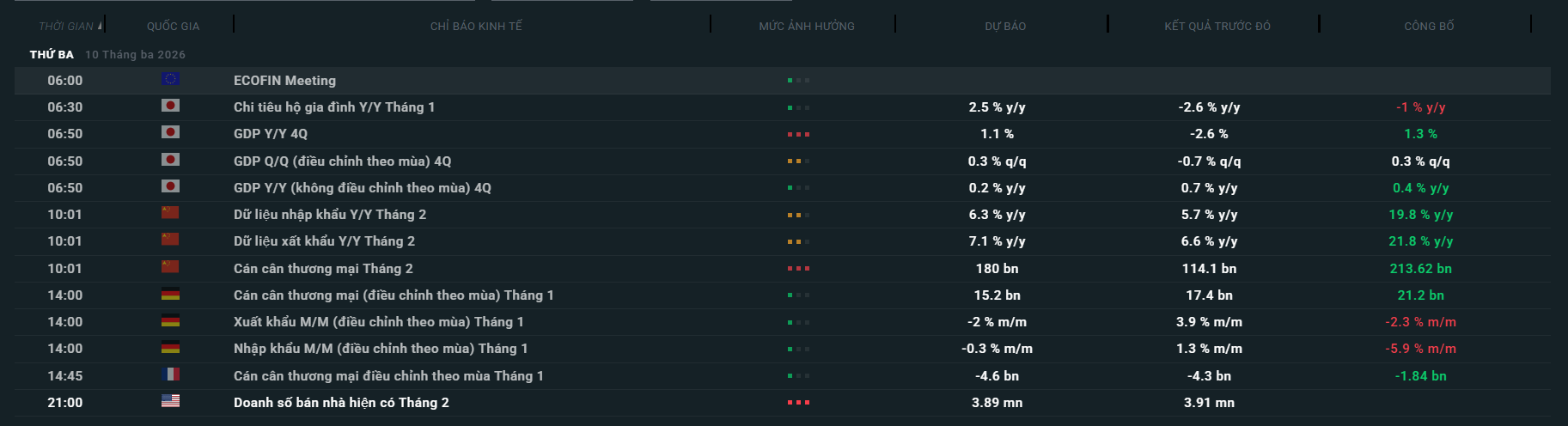1568x426 pixels.
Task: Sort by the QUỐC GIA column header
Action: [173, 27]
